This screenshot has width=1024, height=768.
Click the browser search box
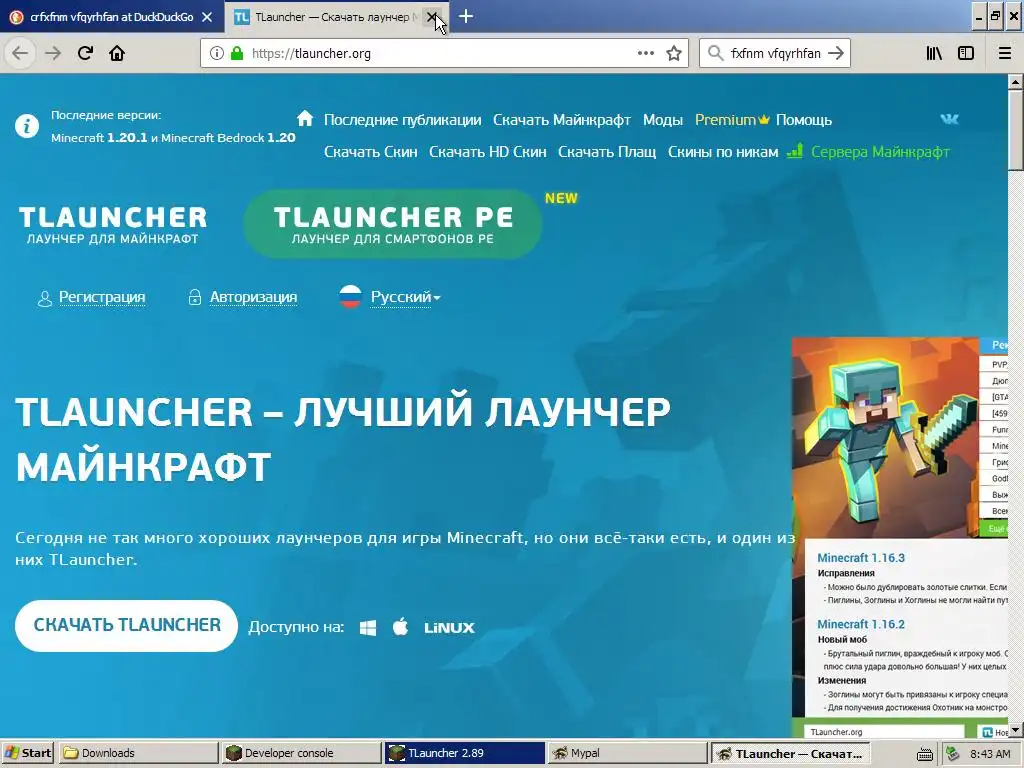pyautogui.click(x=774, y=53)
